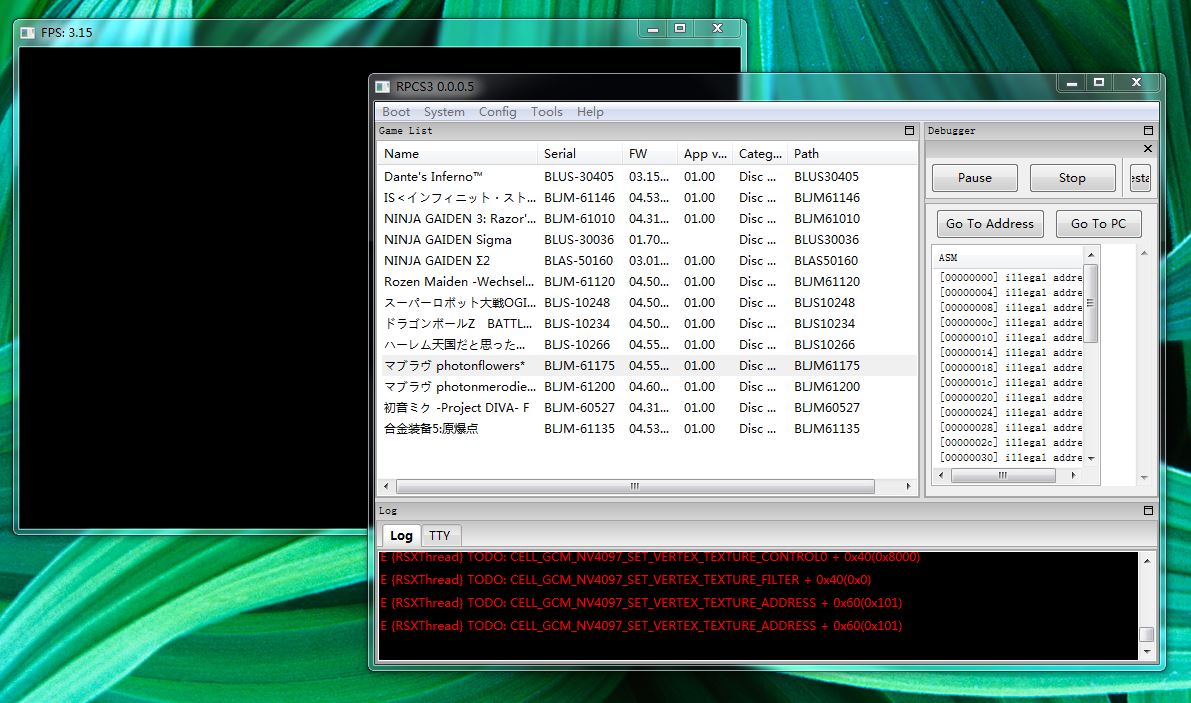Float the Game List panel

[909, 131]
